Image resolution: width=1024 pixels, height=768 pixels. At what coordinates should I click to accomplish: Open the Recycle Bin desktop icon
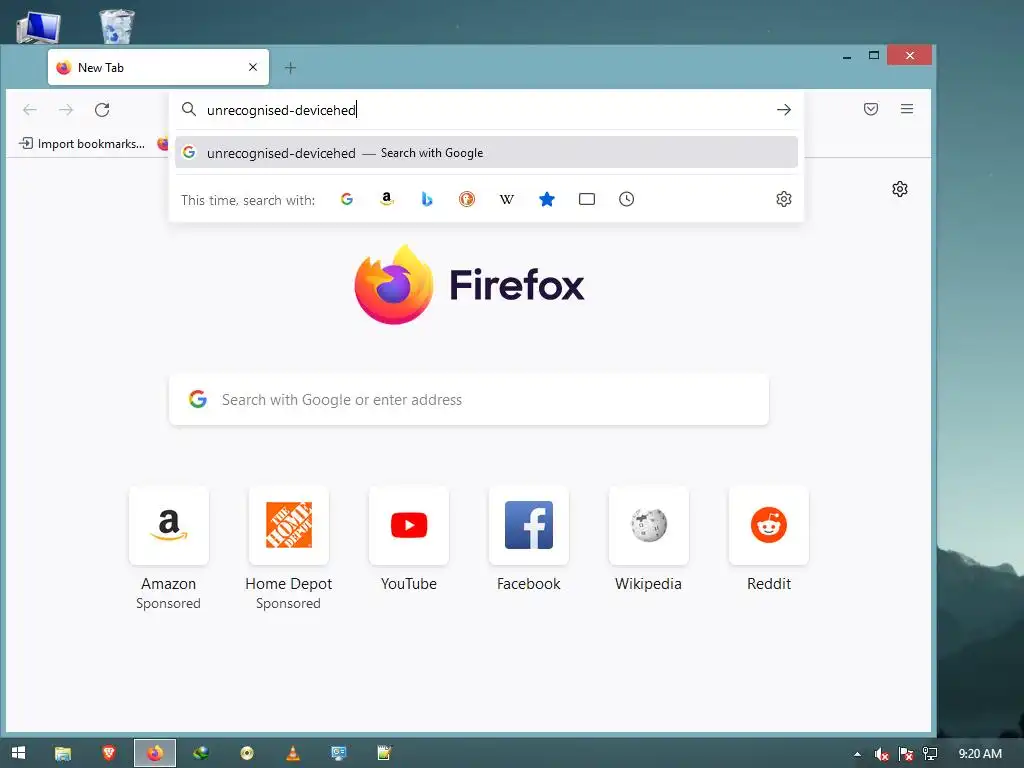click(117, 26)
